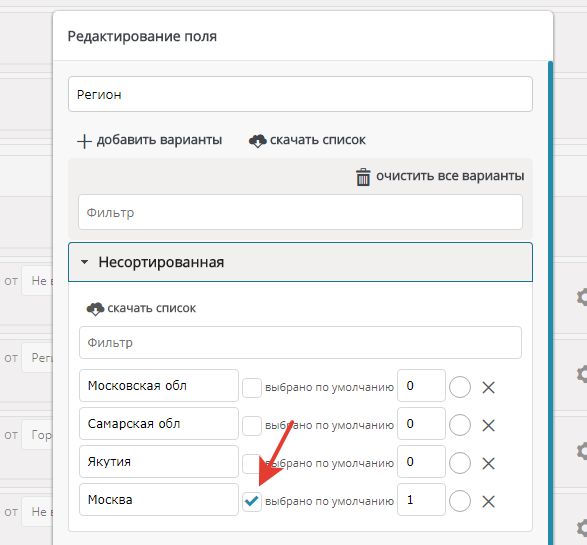Click the Регион field name input
This screenshot has width=587, height=545.
point(300,94)
